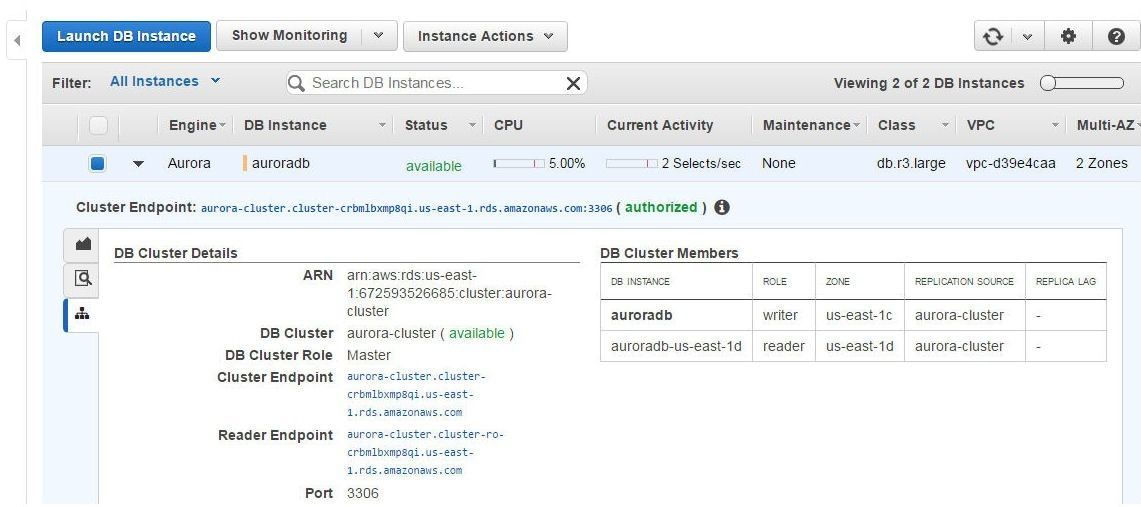Uncheck the auroradb row checkbox
Image resolution: width=1141 pixels, height=507 pixels.
(x=98, y=164)
